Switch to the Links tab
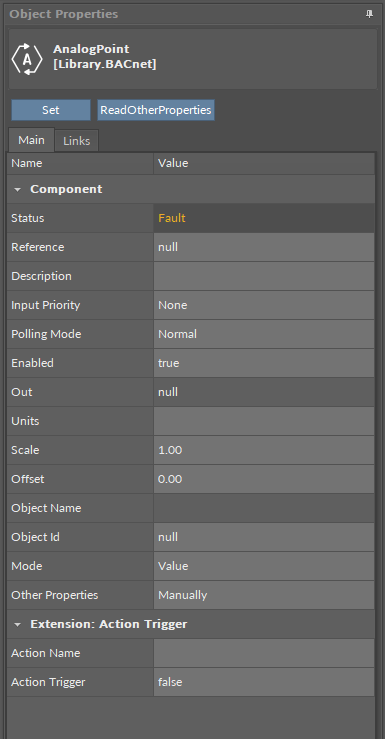Image resolution: width=385 pixels, height=739 pixels. pyautogui.click(x=76, y=140)
